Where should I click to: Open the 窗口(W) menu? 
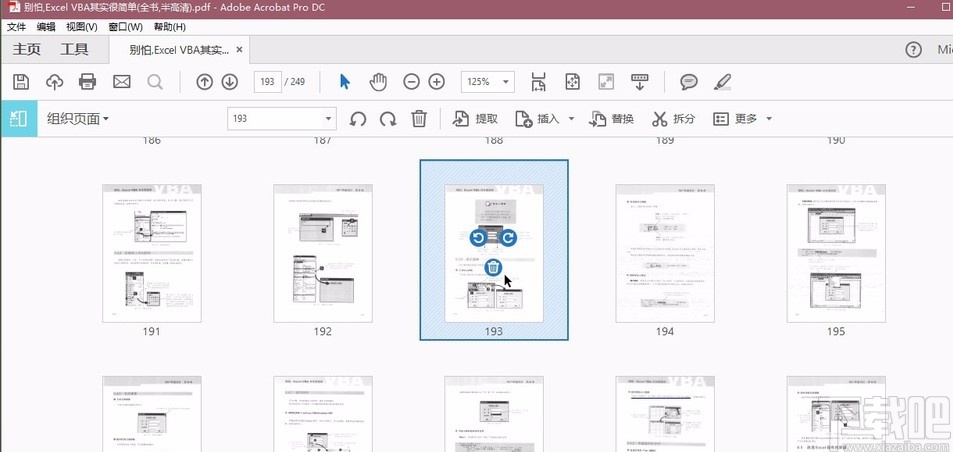point(125,27)
